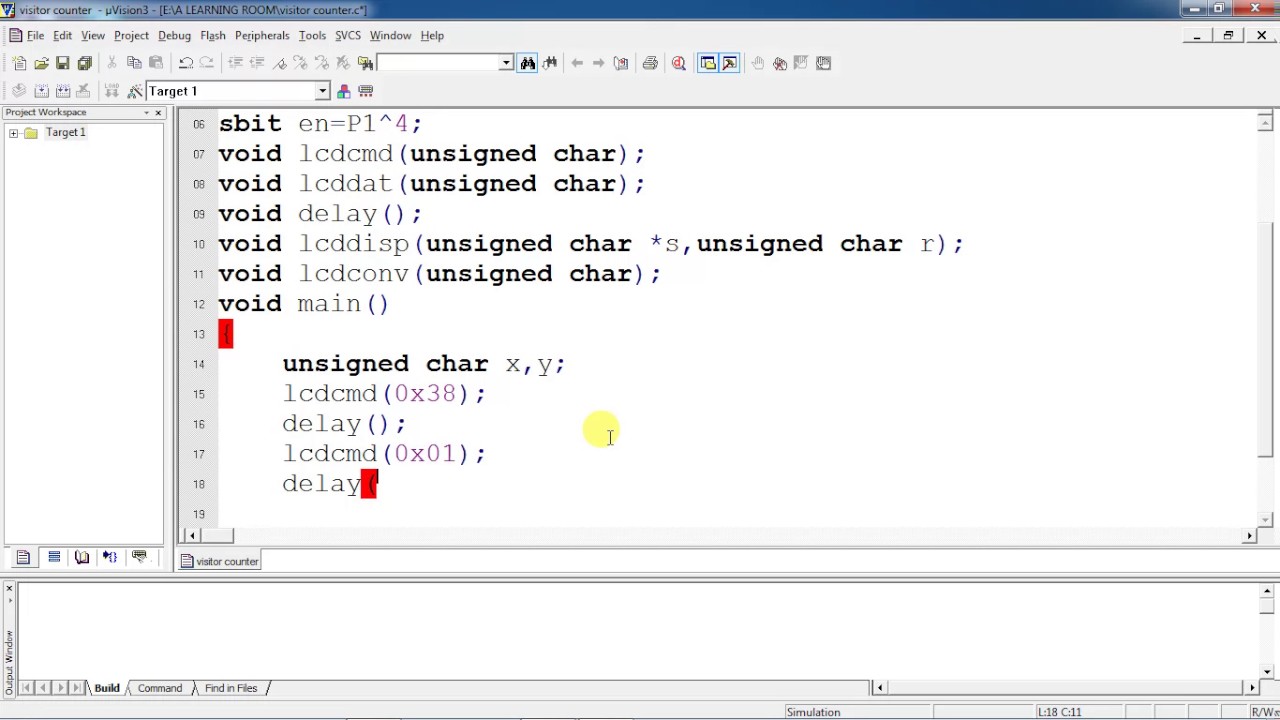
Task: Open the Books tab icon in workspace
Action: [82, 557]
